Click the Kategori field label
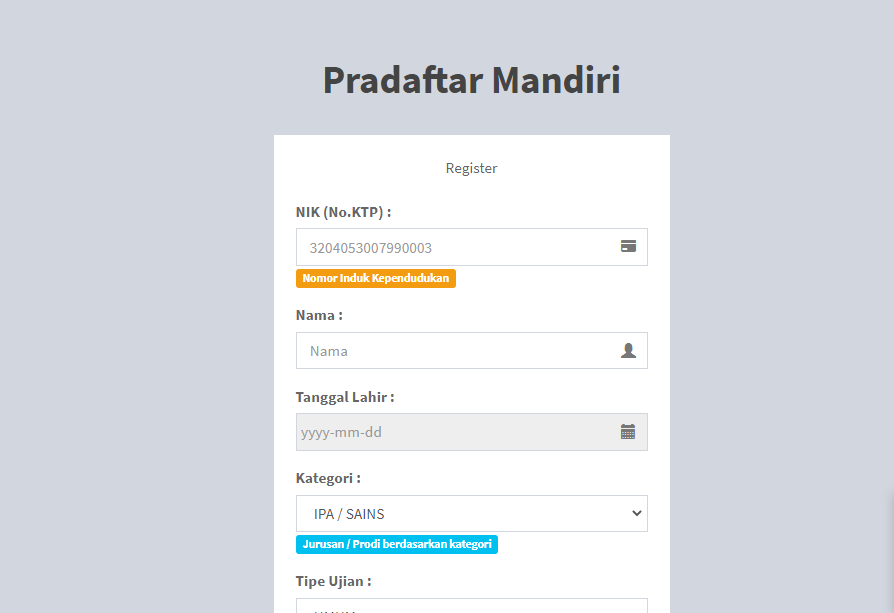The width and height of the screenshot is (894, 613). (328, 478)
